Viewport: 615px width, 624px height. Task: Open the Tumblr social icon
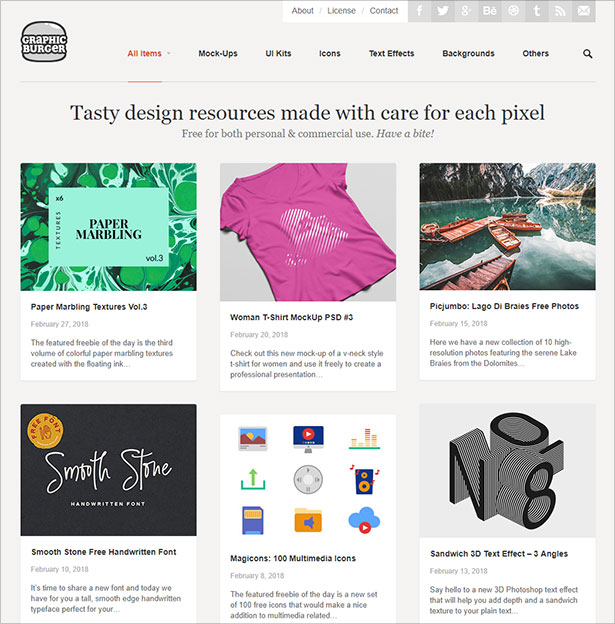point(537,11)
